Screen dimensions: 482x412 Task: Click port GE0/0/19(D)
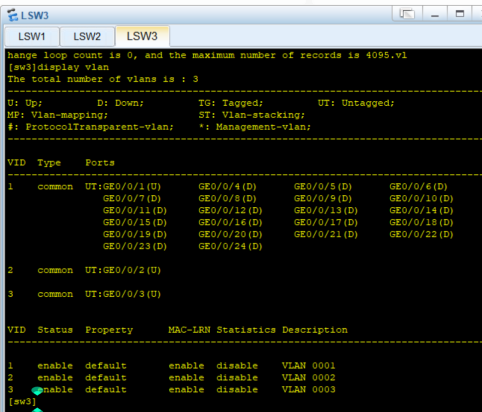pyautogui.click(x=135, y=235)
